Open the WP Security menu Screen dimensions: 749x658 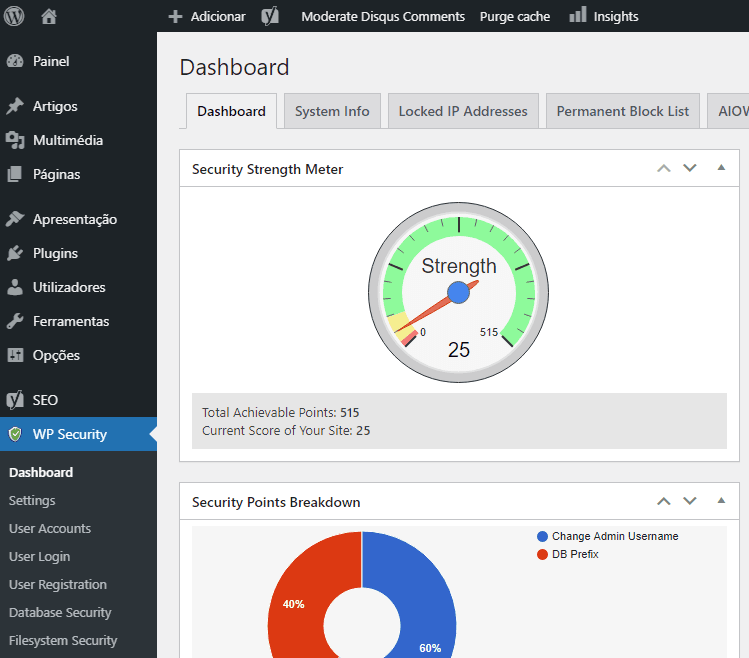coord(69,434)
